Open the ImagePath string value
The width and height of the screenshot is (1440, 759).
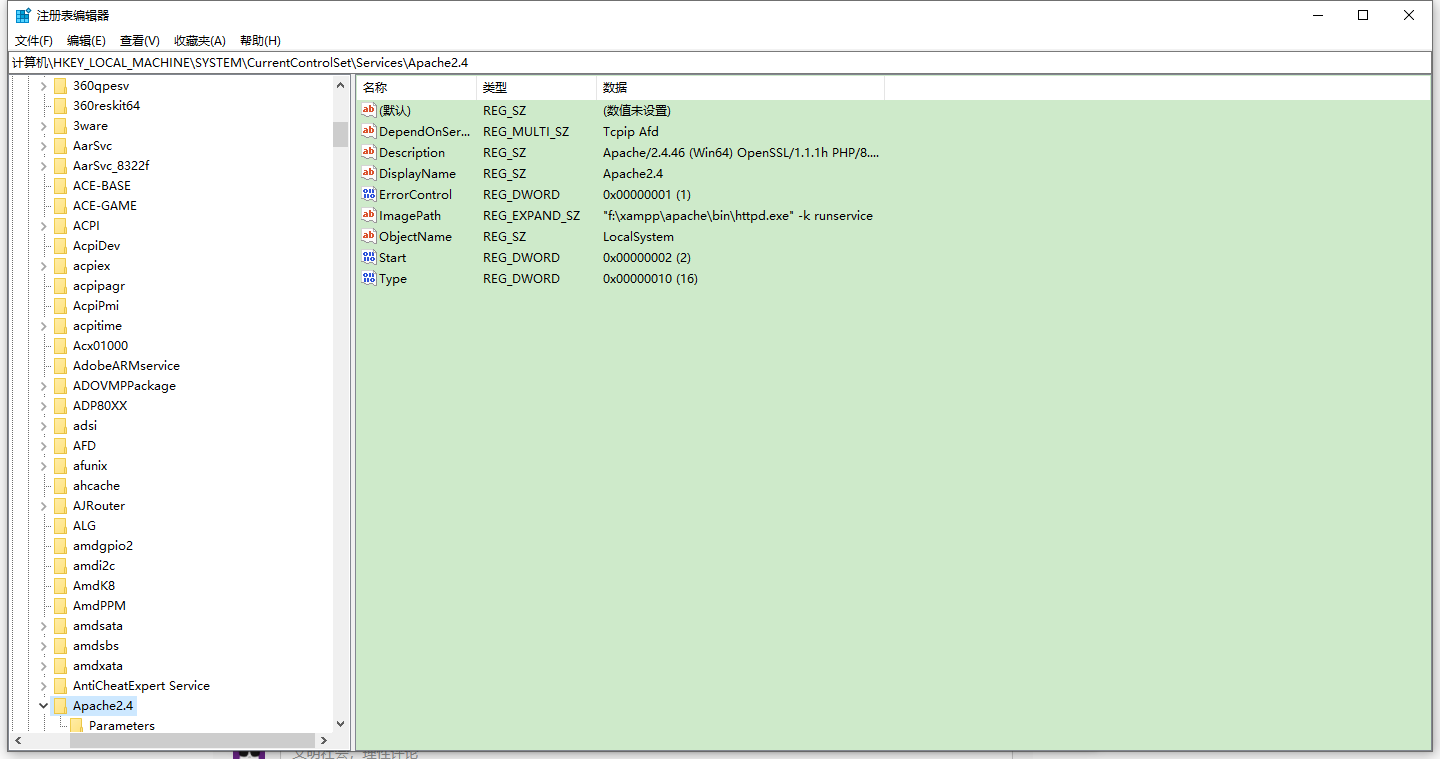(412, 215)
